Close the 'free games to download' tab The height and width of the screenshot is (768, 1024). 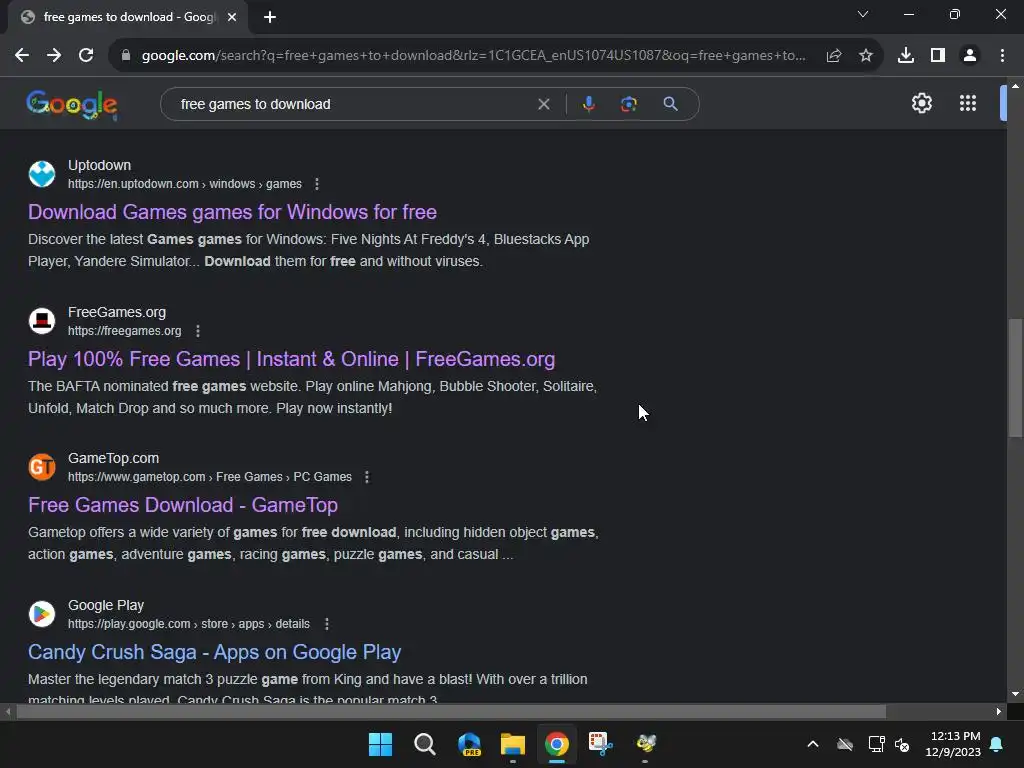[x=232, y=18]
